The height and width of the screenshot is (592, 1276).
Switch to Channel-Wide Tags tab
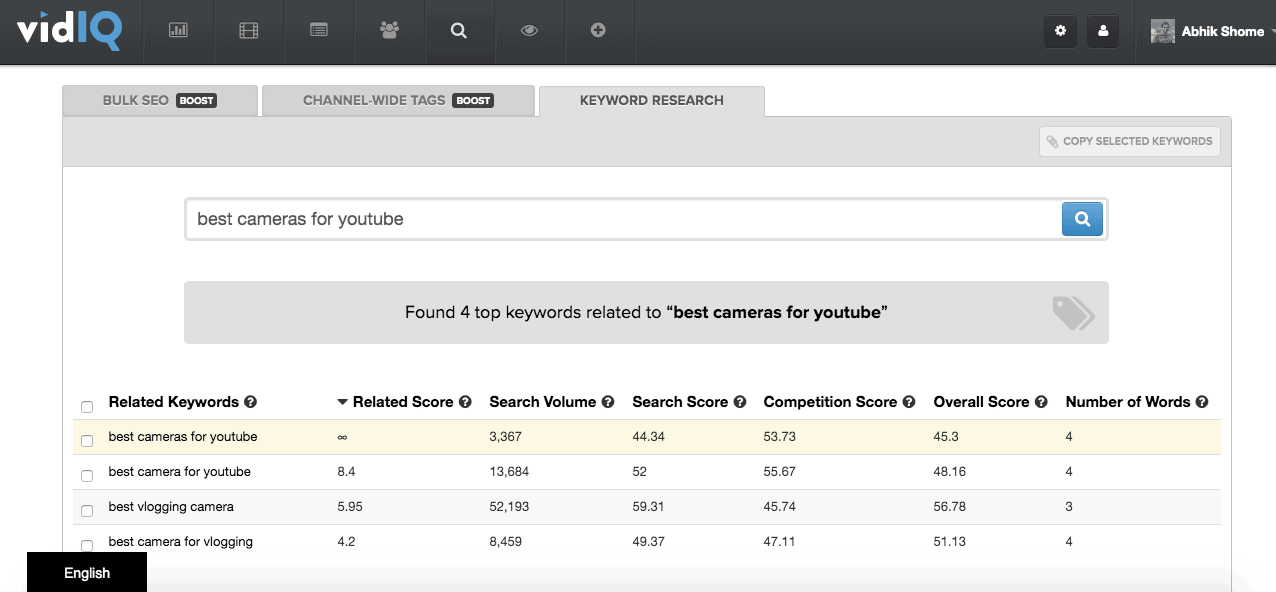tap(397, 100)
